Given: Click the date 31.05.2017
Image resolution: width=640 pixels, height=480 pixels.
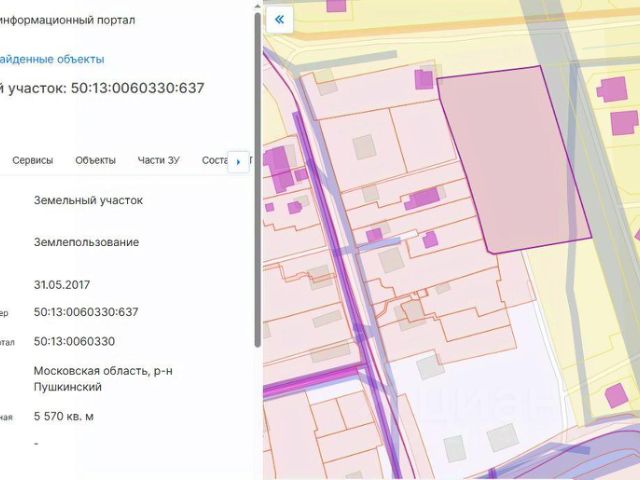Looking at the screenshot, I should coord(62,284).
